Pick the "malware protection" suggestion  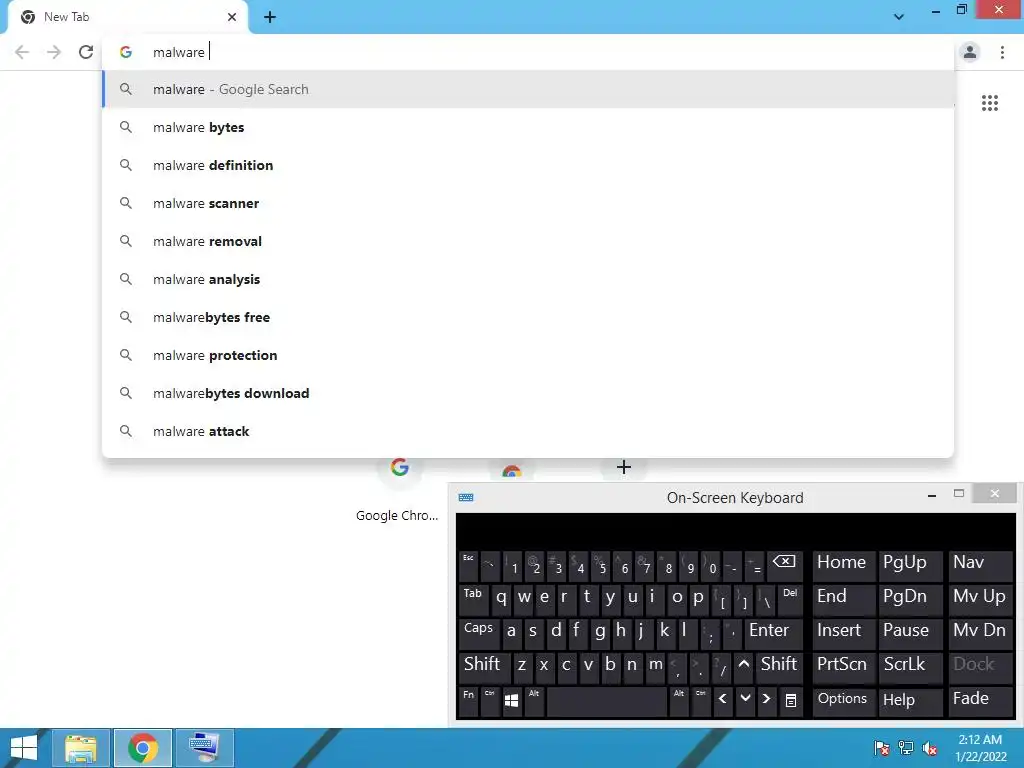(x=528, y=355)
